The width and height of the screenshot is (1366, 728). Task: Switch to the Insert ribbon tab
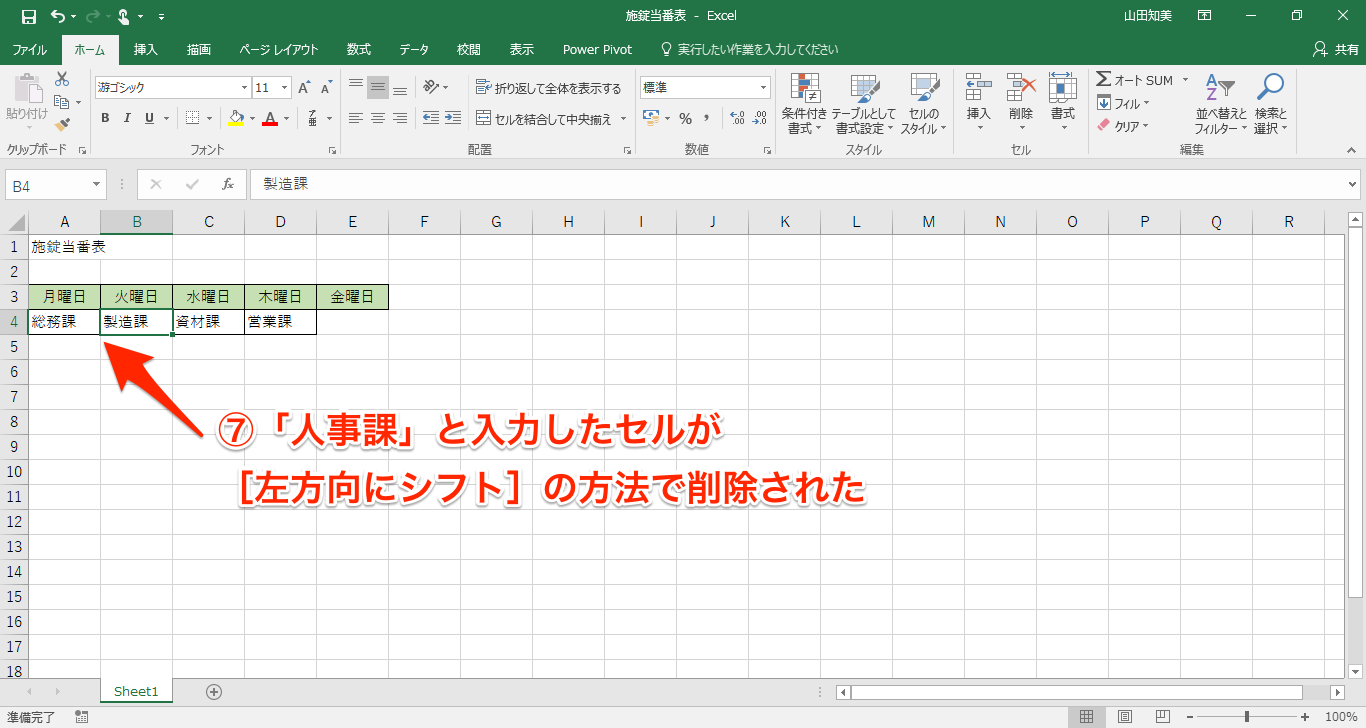pyautogui.click(x=146, y=49)
